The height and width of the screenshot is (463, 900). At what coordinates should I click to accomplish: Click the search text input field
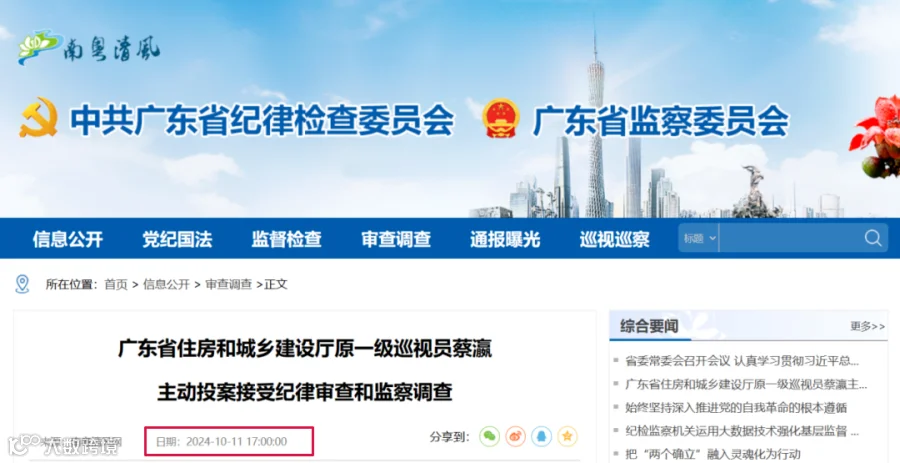pyautogui.click(x=790, y=238)
